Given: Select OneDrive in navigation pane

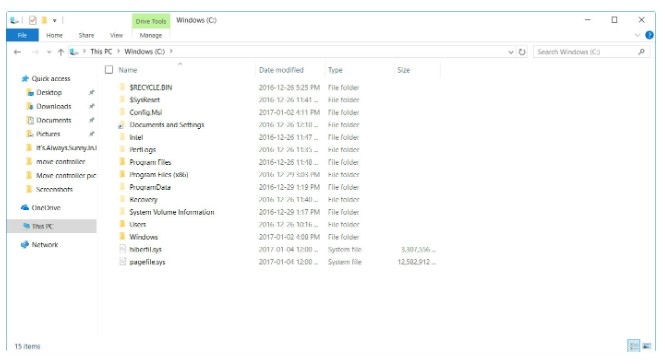Looking at the screenshot, I should pyautogui.click(x=46, y=207).
